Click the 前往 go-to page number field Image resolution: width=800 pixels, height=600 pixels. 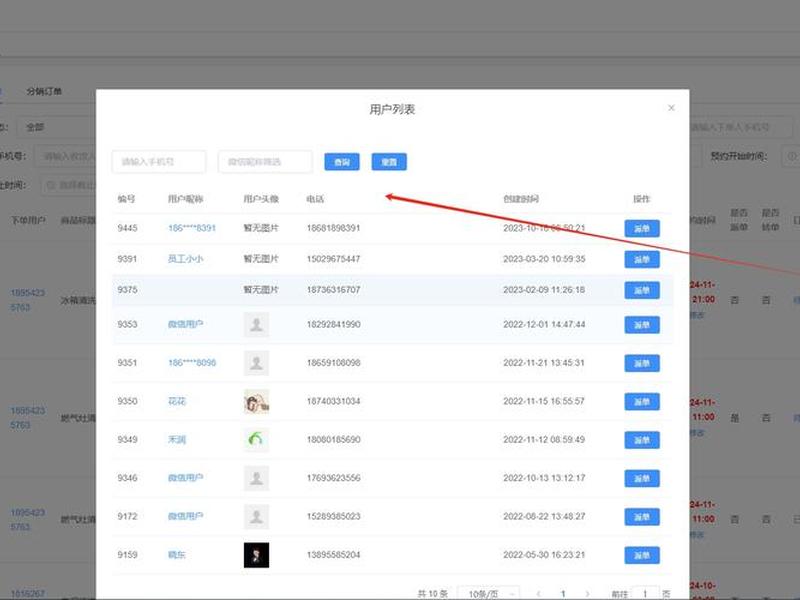(x=645, y=594)
